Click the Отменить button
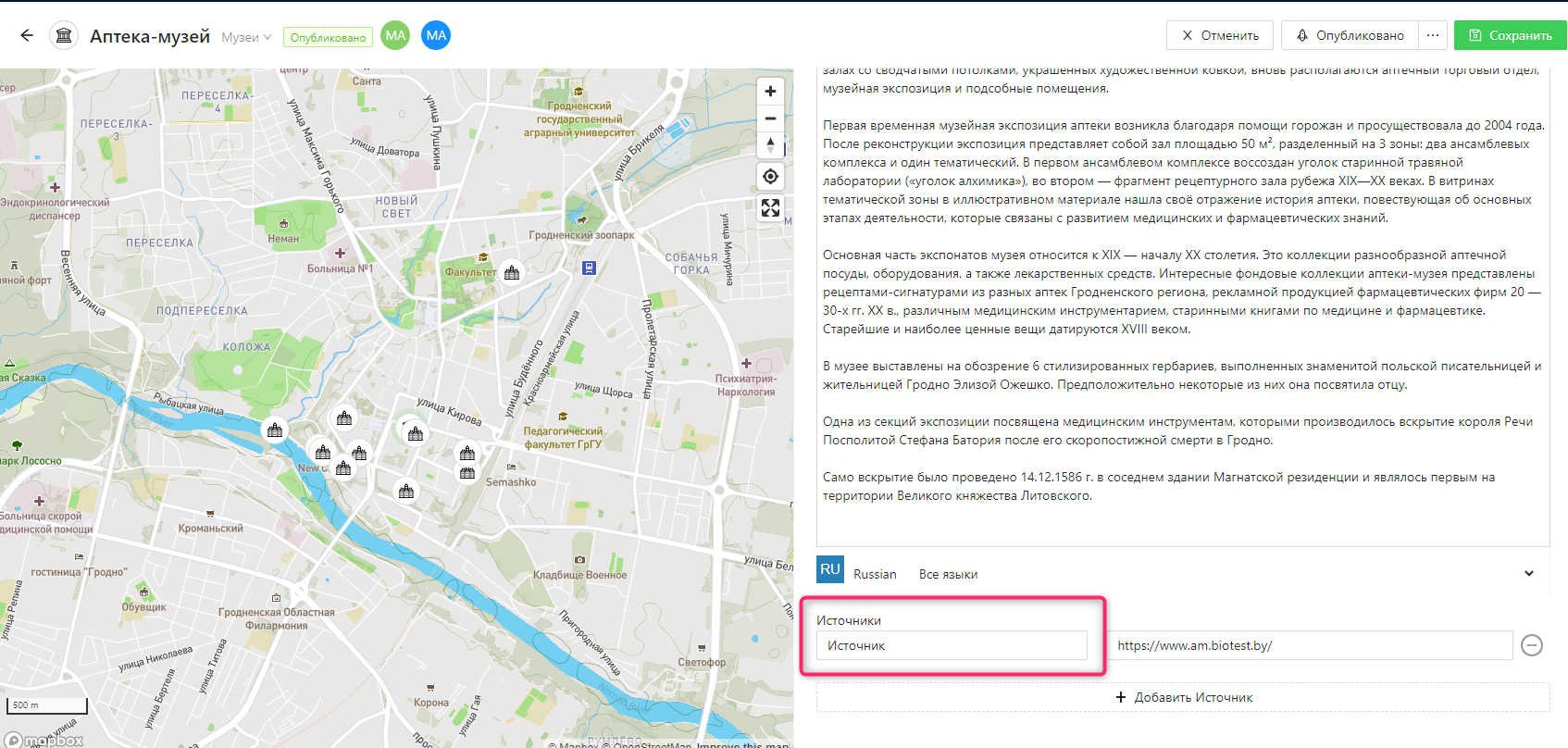Screen dimensions: 1568x748 [x=1220, y=35]
